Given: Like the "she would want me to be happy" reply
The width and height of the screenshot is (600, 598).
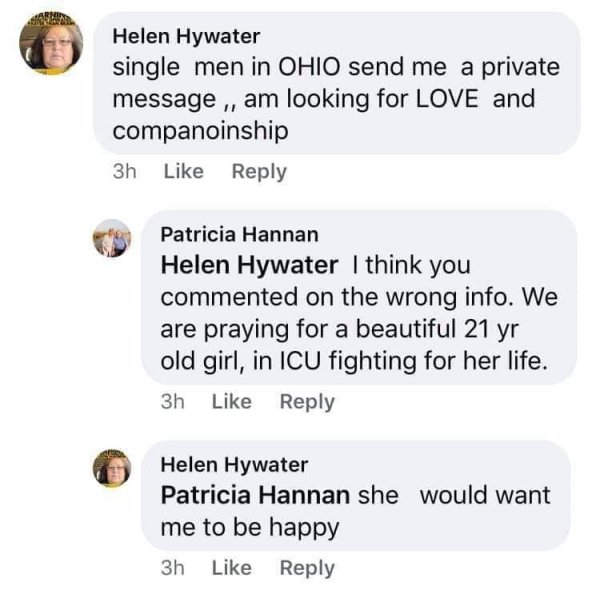Looking at the screenshot, I should tap(232, 567).
